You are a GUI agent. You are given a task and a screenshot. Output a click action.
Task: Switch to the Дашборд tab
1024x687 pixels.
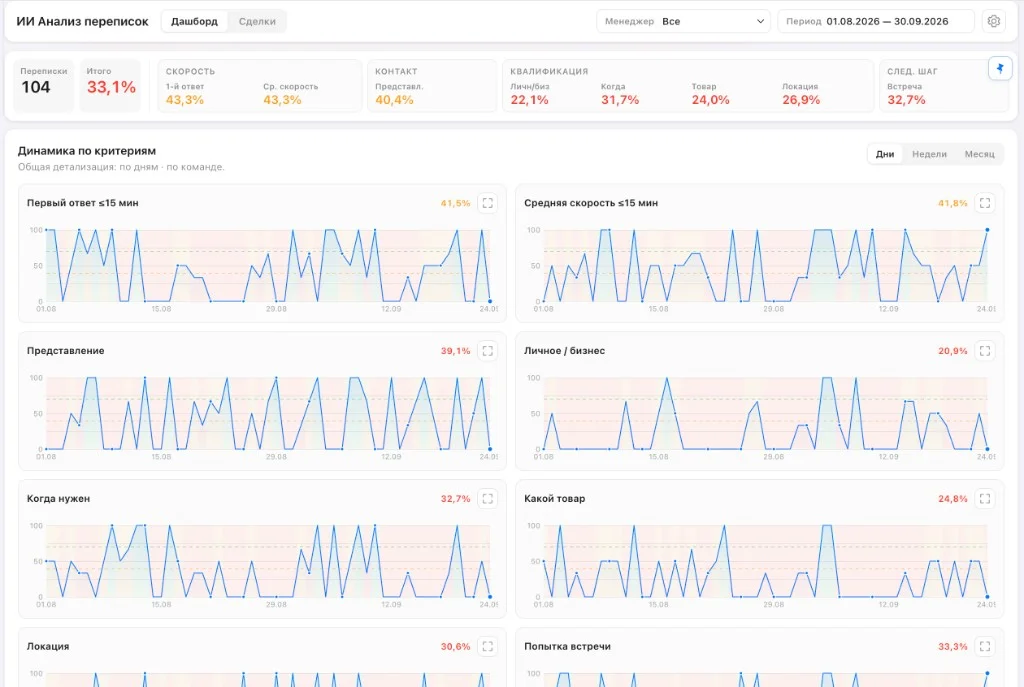point(194,21)
